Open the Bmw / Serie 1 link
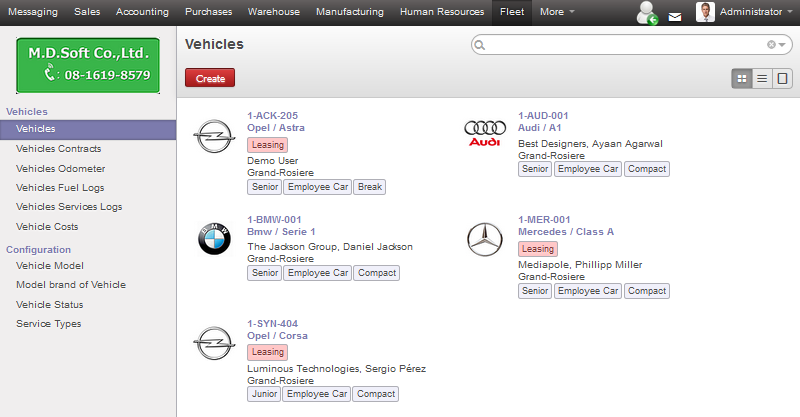Image resolution: width=800 pixels, height=417 pixels. (281, 232)
